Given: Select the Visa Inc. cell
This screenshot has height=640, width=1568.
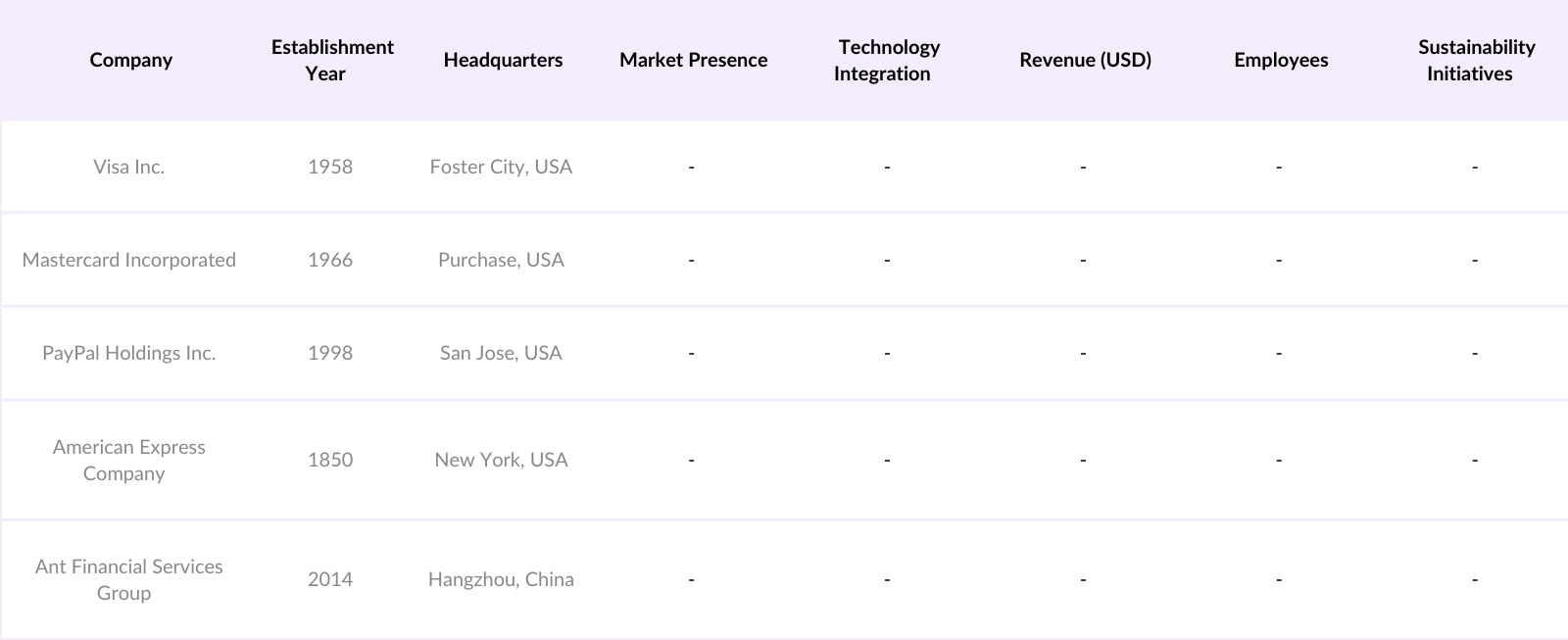Looking at the screenshot, I should [x=129, y=167].
